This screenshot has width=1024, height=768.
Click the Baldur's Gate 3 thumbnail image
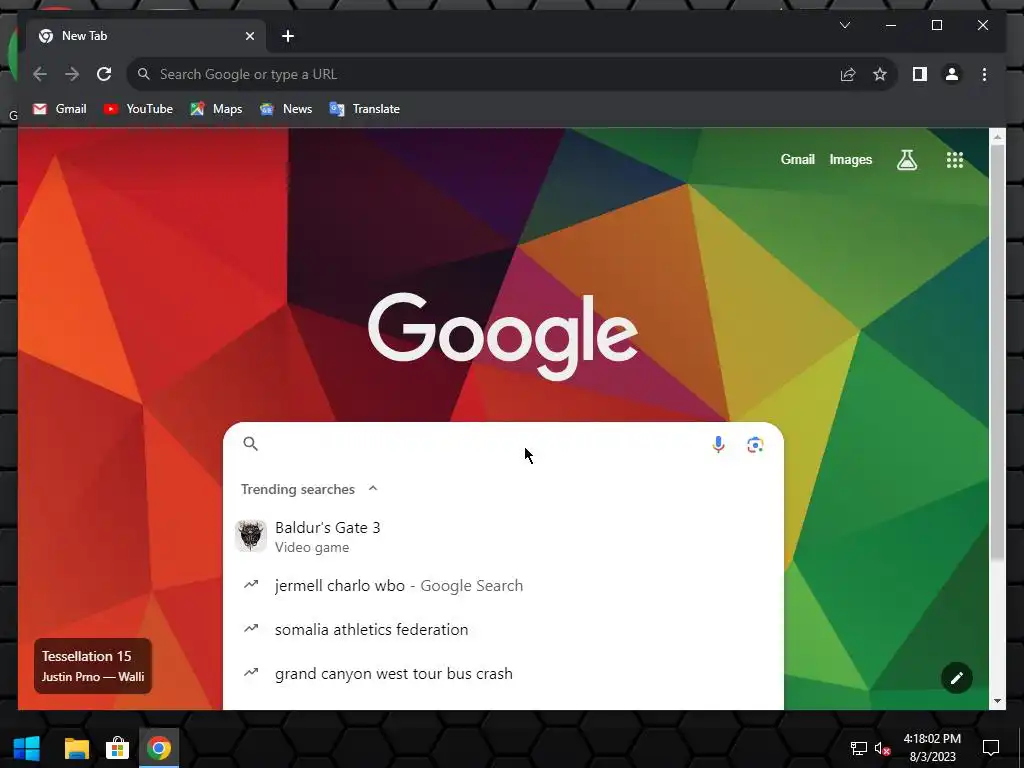coord(251,536)
